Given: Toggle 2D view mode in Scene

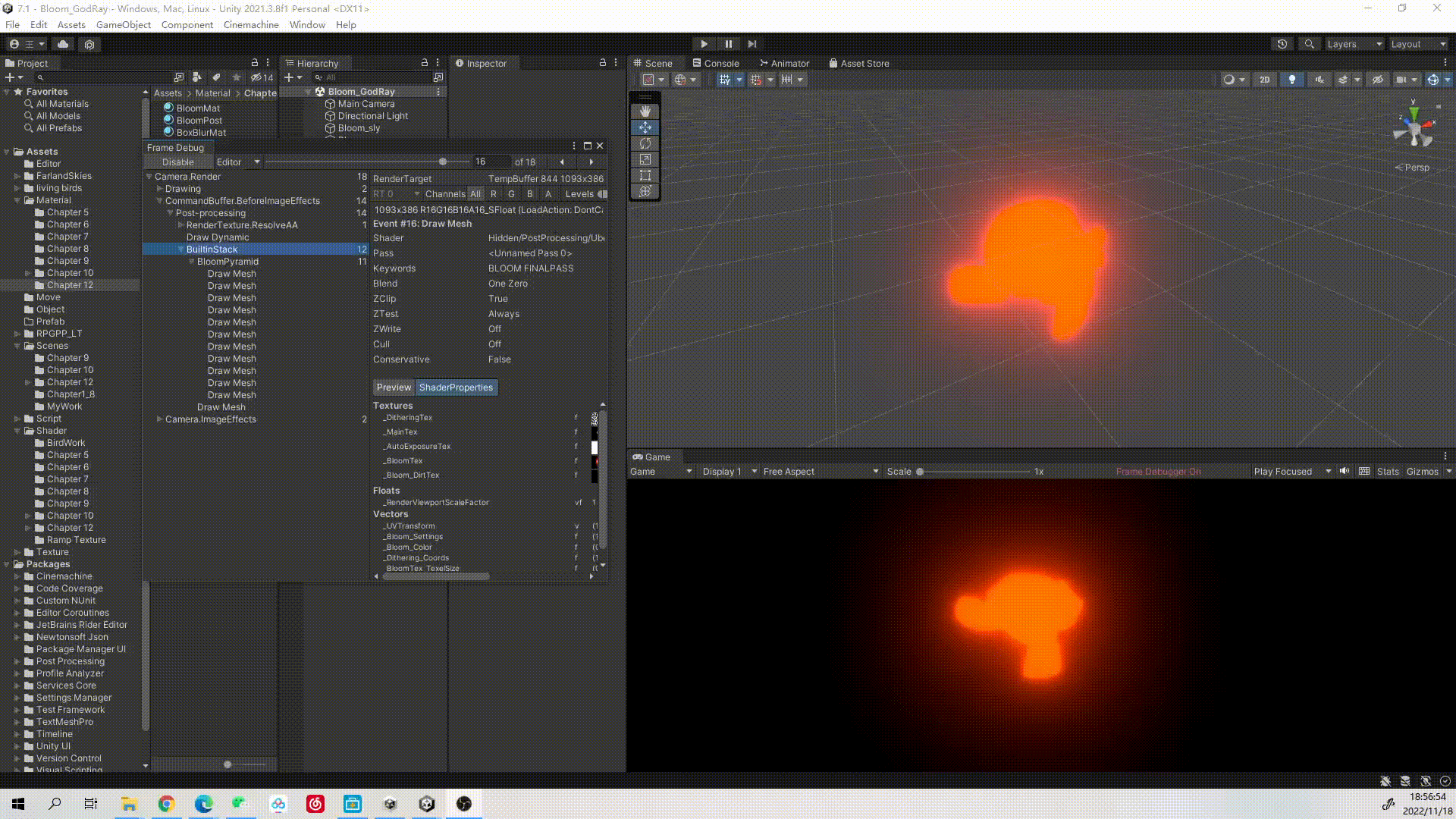Looking at the screenshot, I should pos(1264,80).
